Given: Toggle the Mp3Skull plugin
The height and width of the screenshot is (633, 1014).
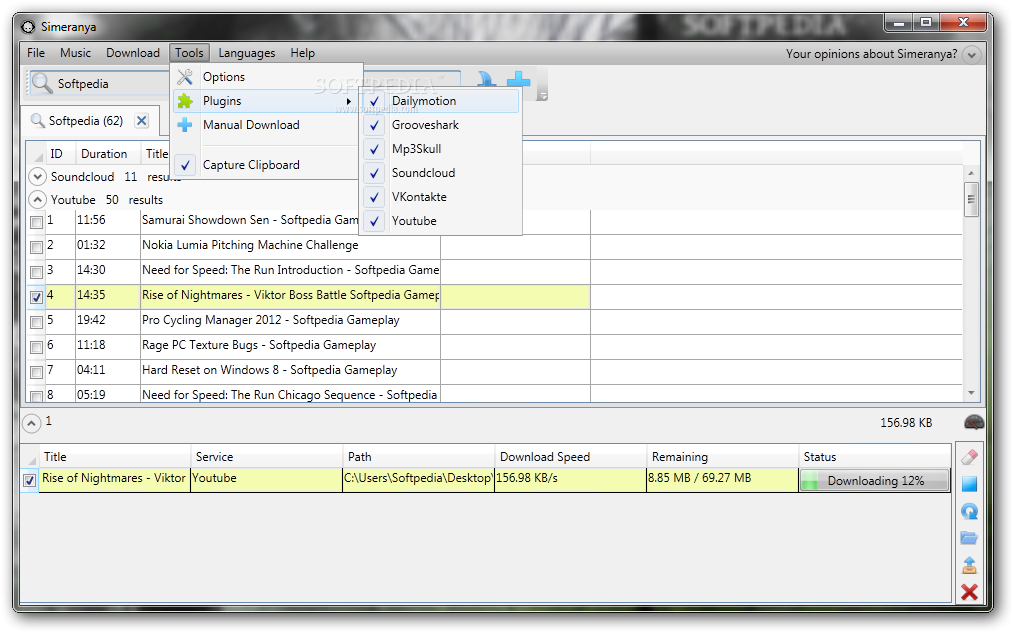Looking at the screenshot, I should coord(440,149).
